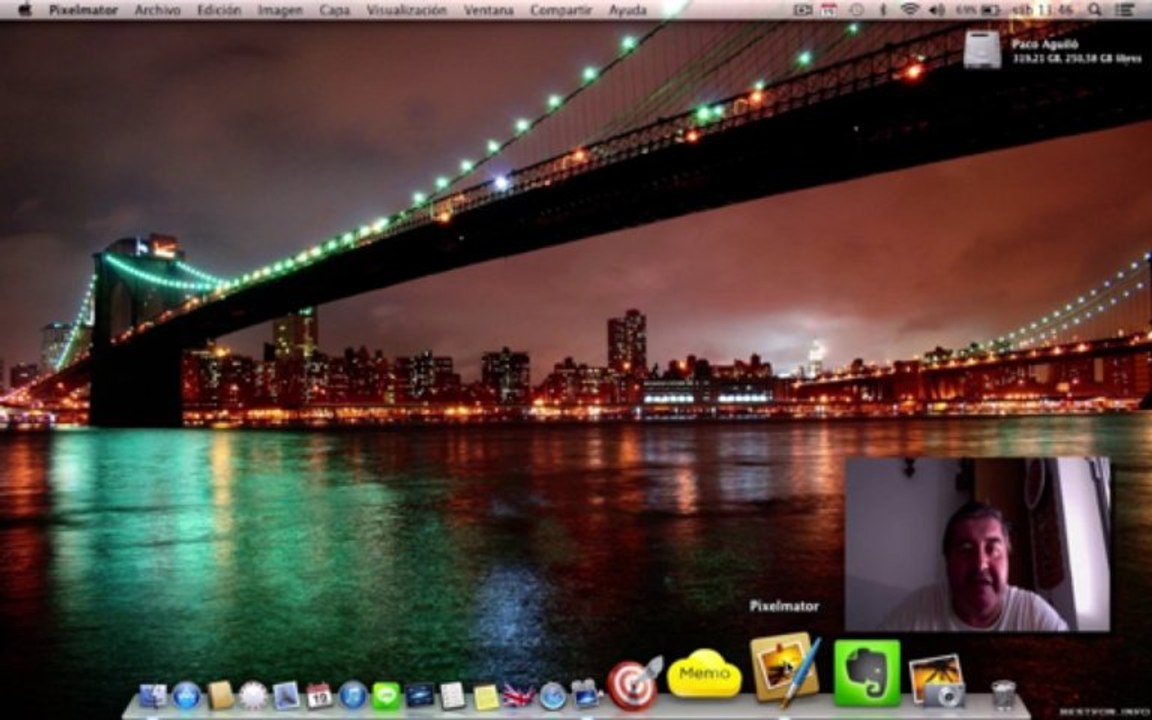The width and height of the screenshot is (1152, 720).
Task: Open the red target with pen app
Action: [634, 684]
